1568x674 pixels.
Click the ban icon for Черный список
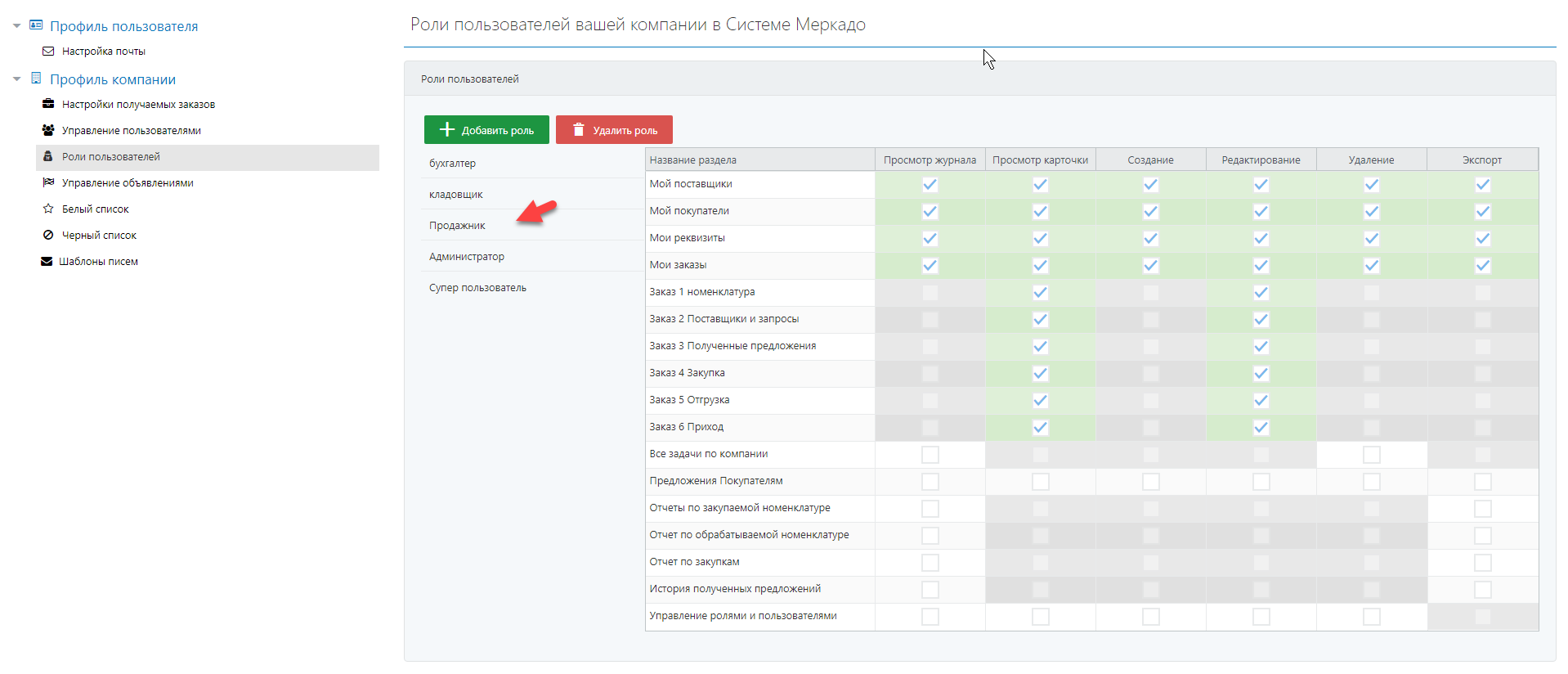(48, 235)
